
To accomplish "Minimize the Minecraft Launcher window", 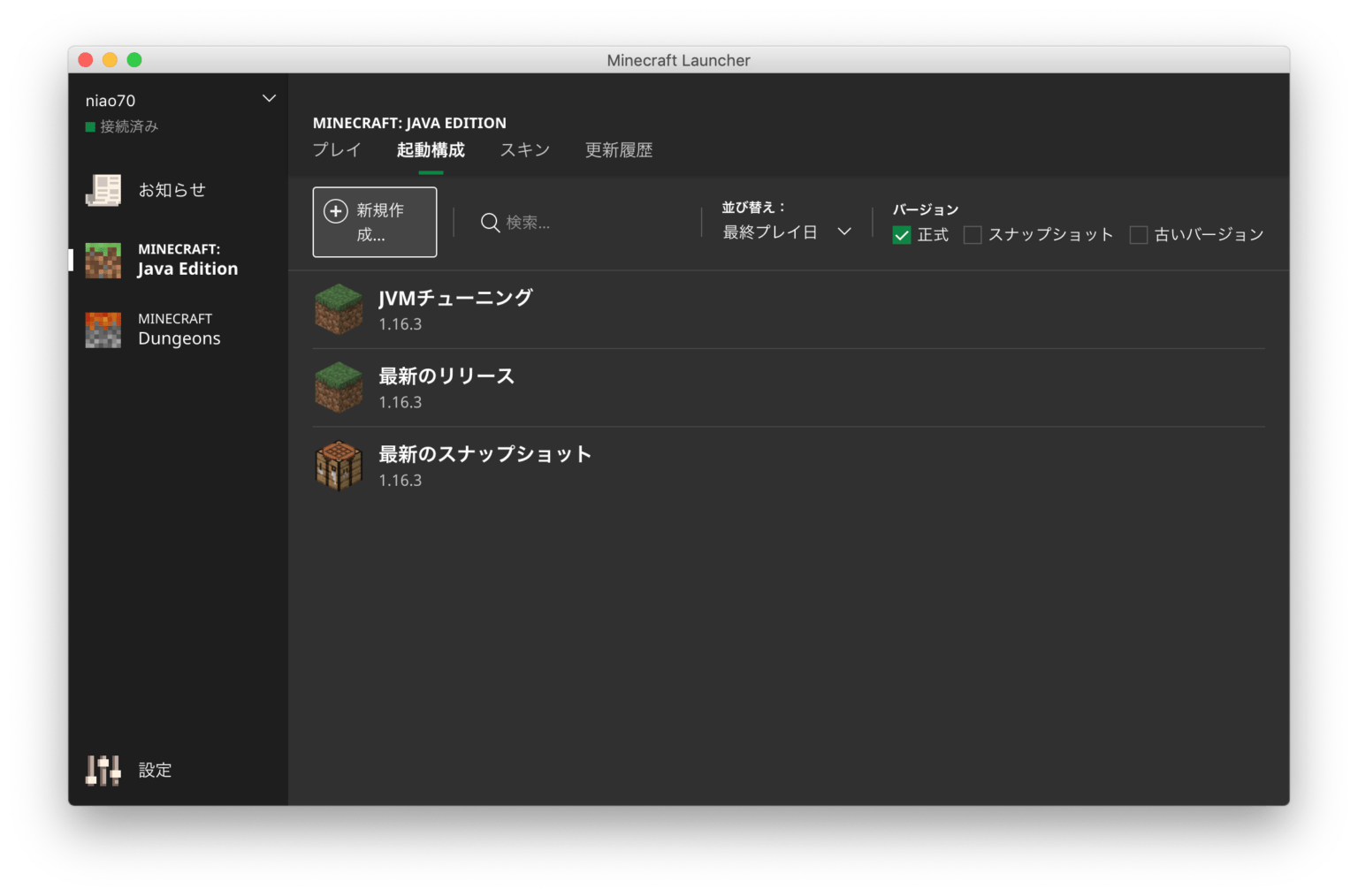I will tap(110, 59).
